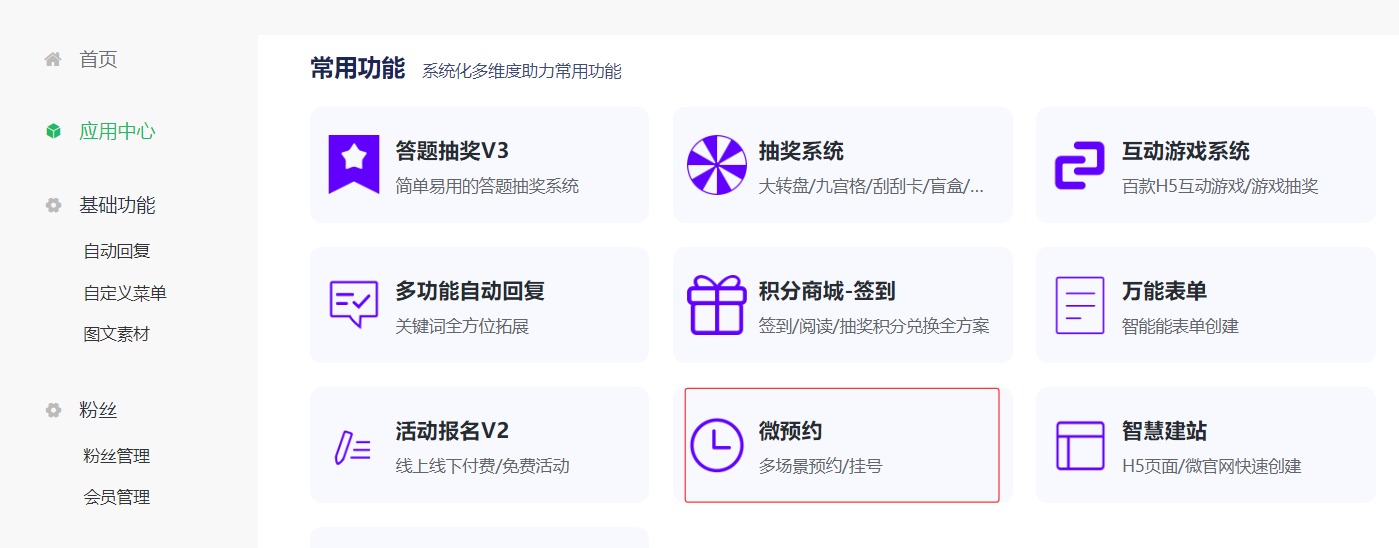The height and width of the screenshot is (548, 1399).
Task: Click the 微预约 clock icon
Action: click(x=717, y=445)
